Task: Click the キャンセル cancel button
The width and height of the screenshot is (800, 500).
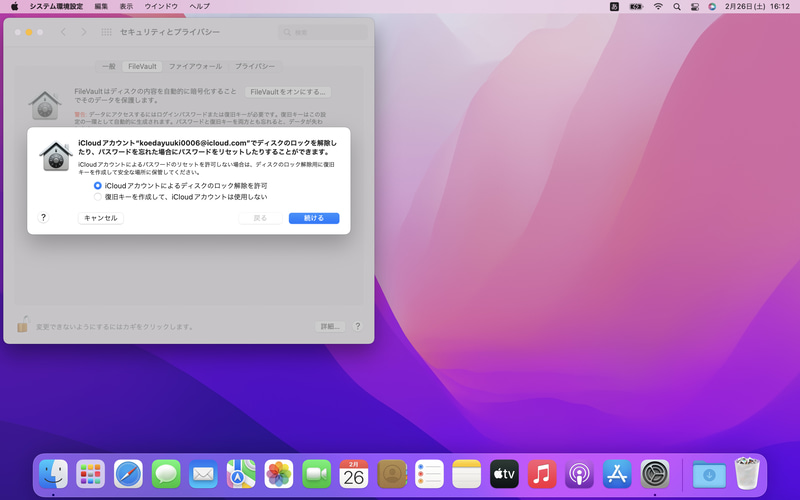Action: (101, 218)
